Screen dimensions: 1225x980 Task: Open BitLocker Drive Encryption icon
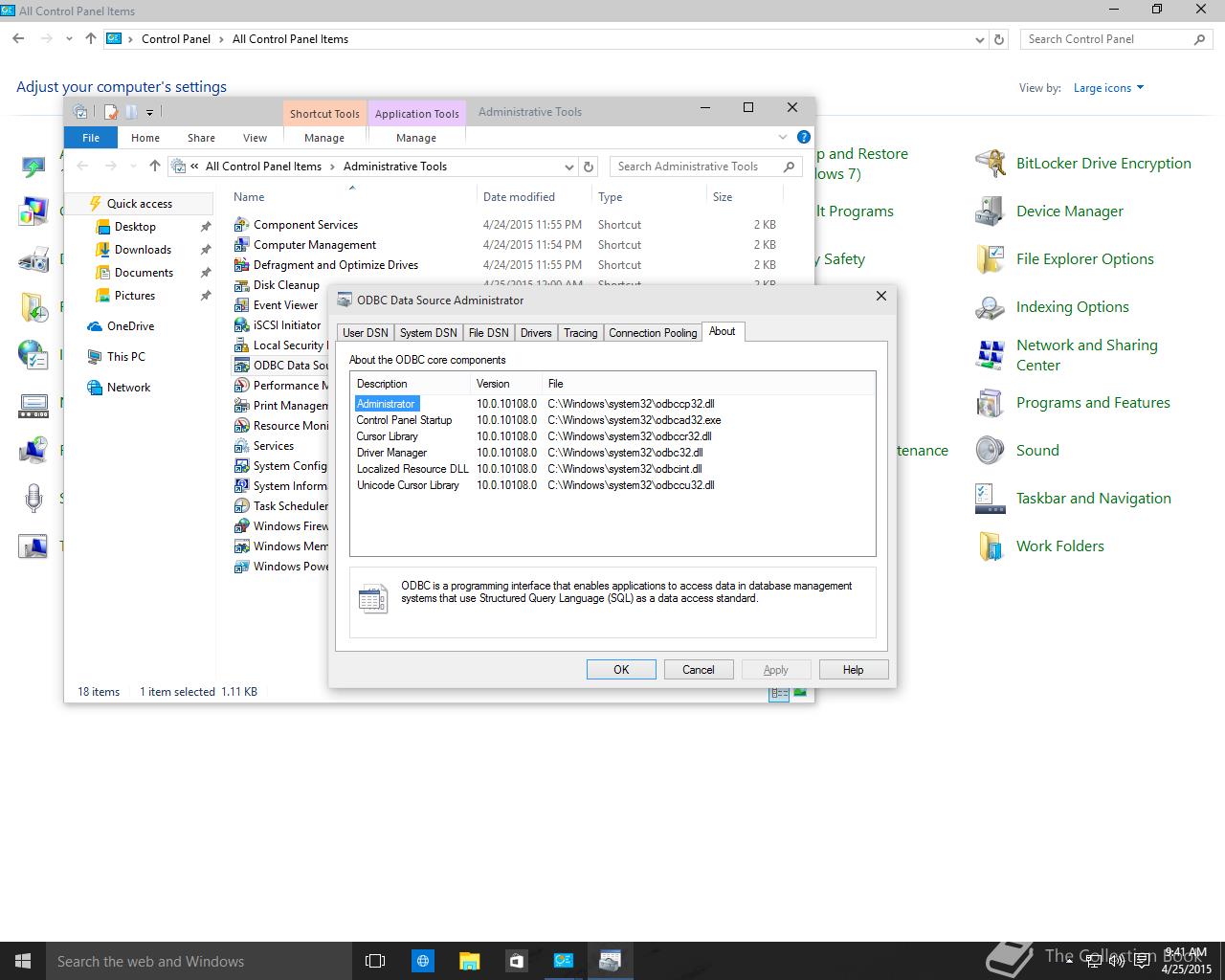point(991,164)
